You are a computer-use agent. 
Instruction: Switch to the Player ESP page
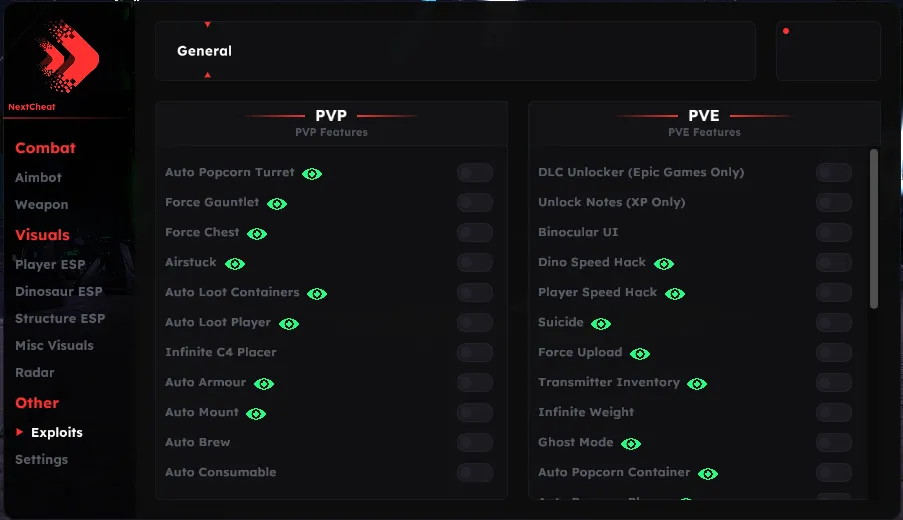[50, 264]
